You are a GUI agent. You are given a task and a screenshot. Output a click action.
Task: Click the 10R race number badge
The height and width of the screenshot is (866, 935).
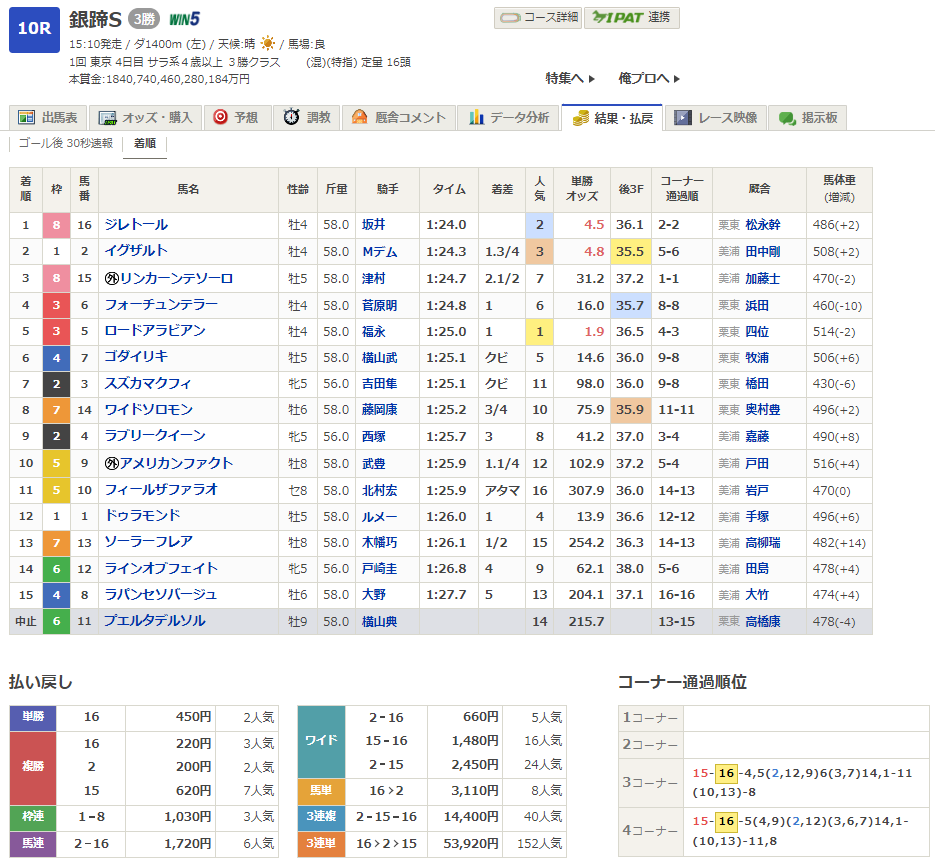(33, 28)
